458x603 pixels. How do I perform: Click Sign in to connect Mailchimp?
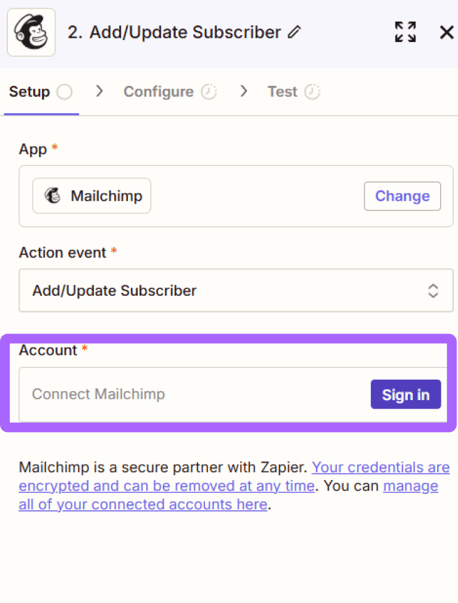[x=406, y=395]
